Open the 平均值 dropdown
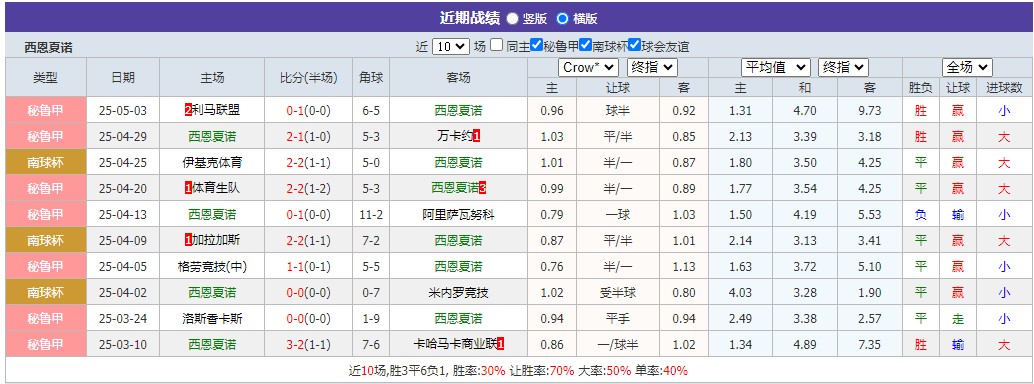The height and width of the screenshot is (384, 1034). pos(776,67)
